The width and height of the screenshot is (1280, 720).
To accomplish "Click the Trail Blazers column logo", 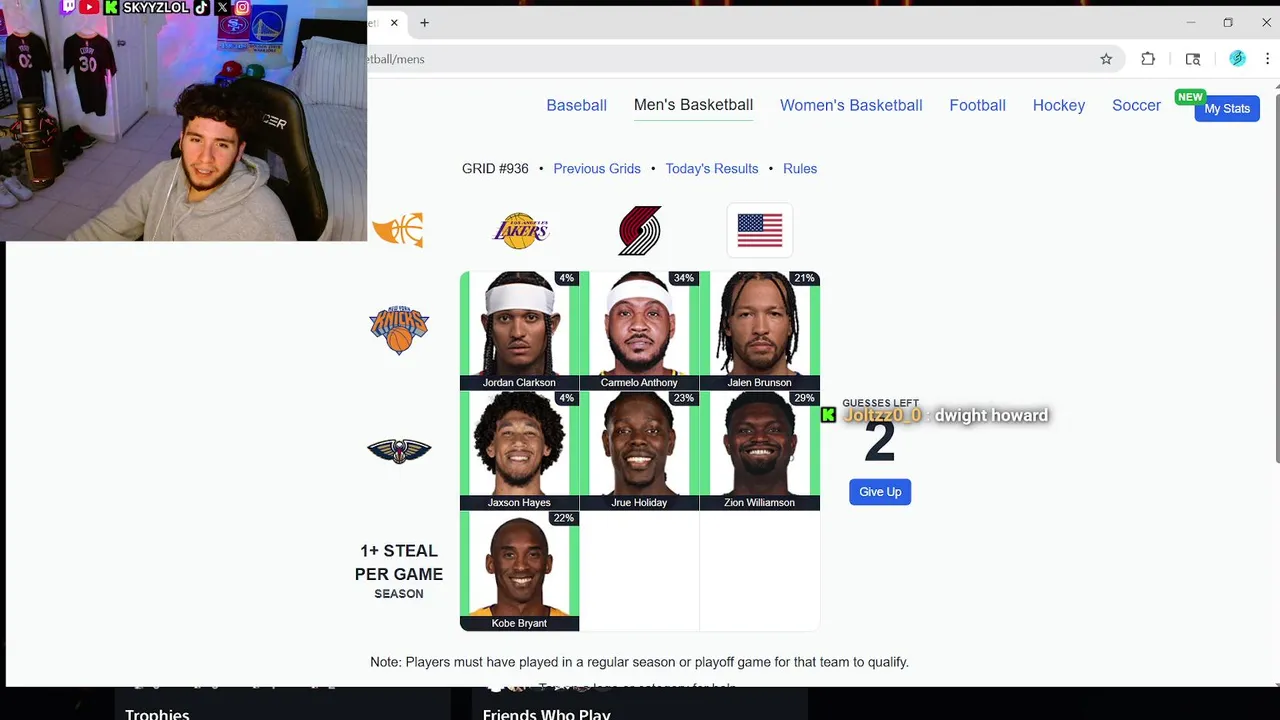I will point(640,231).
